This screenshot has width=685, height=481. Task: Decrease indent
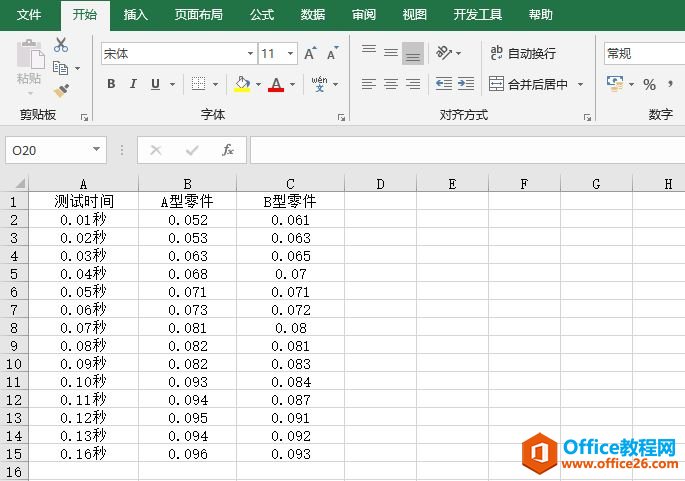444,83
